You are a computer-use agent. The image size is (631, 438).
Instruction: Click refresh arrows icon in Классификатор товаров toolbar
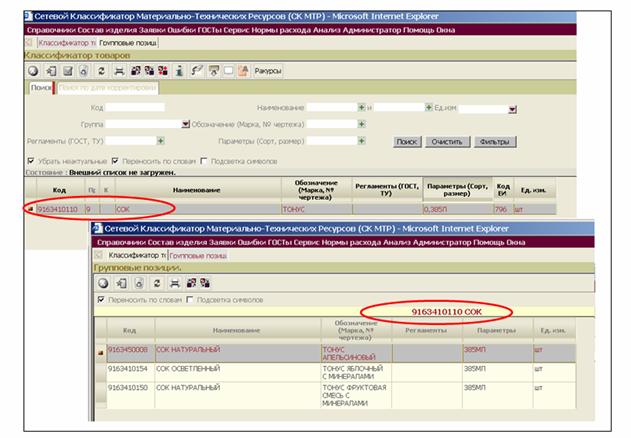(101, 71)
